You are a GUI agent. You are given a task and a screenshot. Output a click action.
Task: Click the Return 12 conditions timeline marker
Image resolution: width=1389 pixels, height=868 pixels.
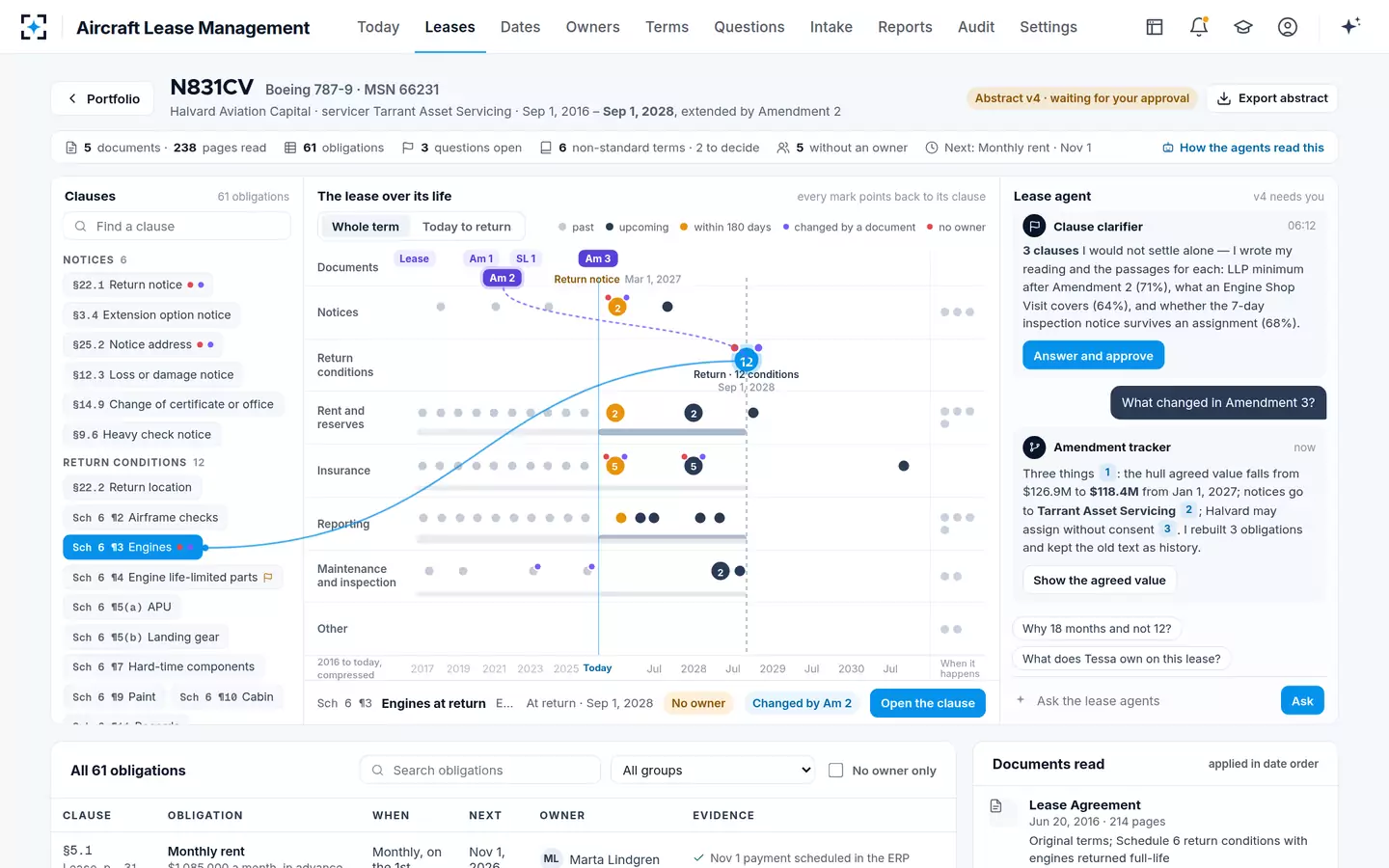(747, 361)
